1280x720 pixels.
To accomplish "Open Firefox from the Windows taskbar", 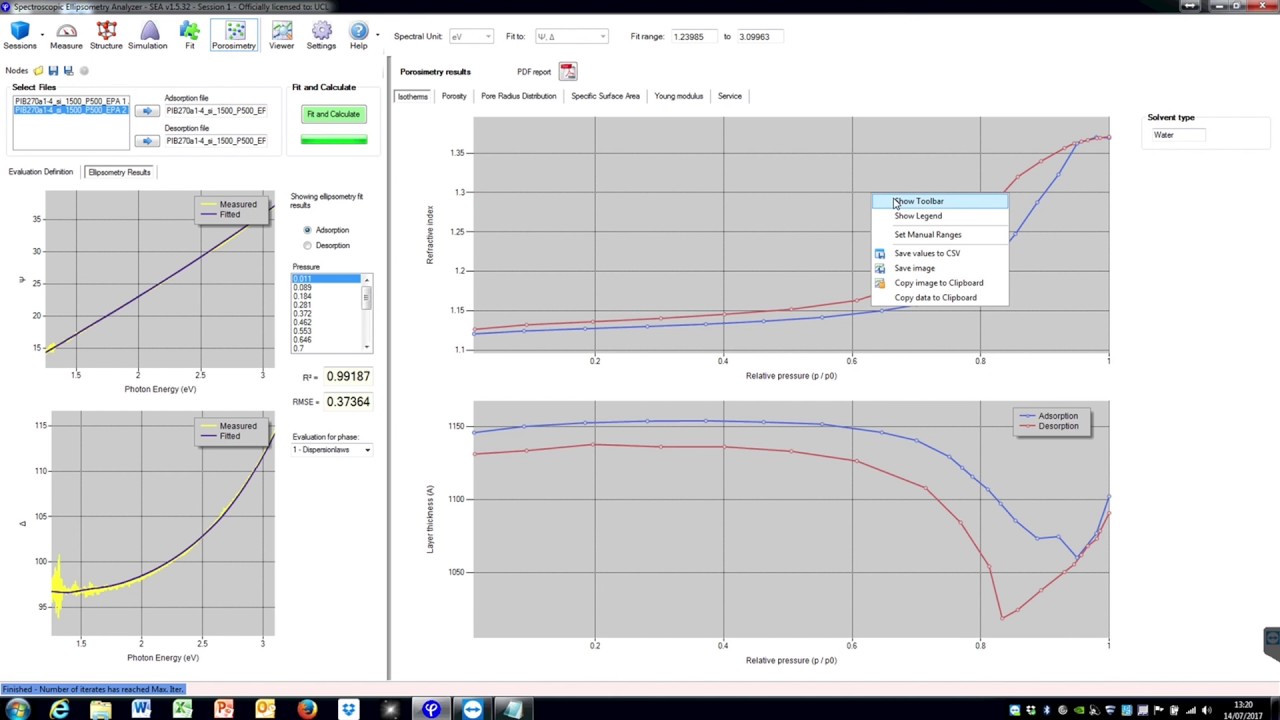I will point(306,709).
